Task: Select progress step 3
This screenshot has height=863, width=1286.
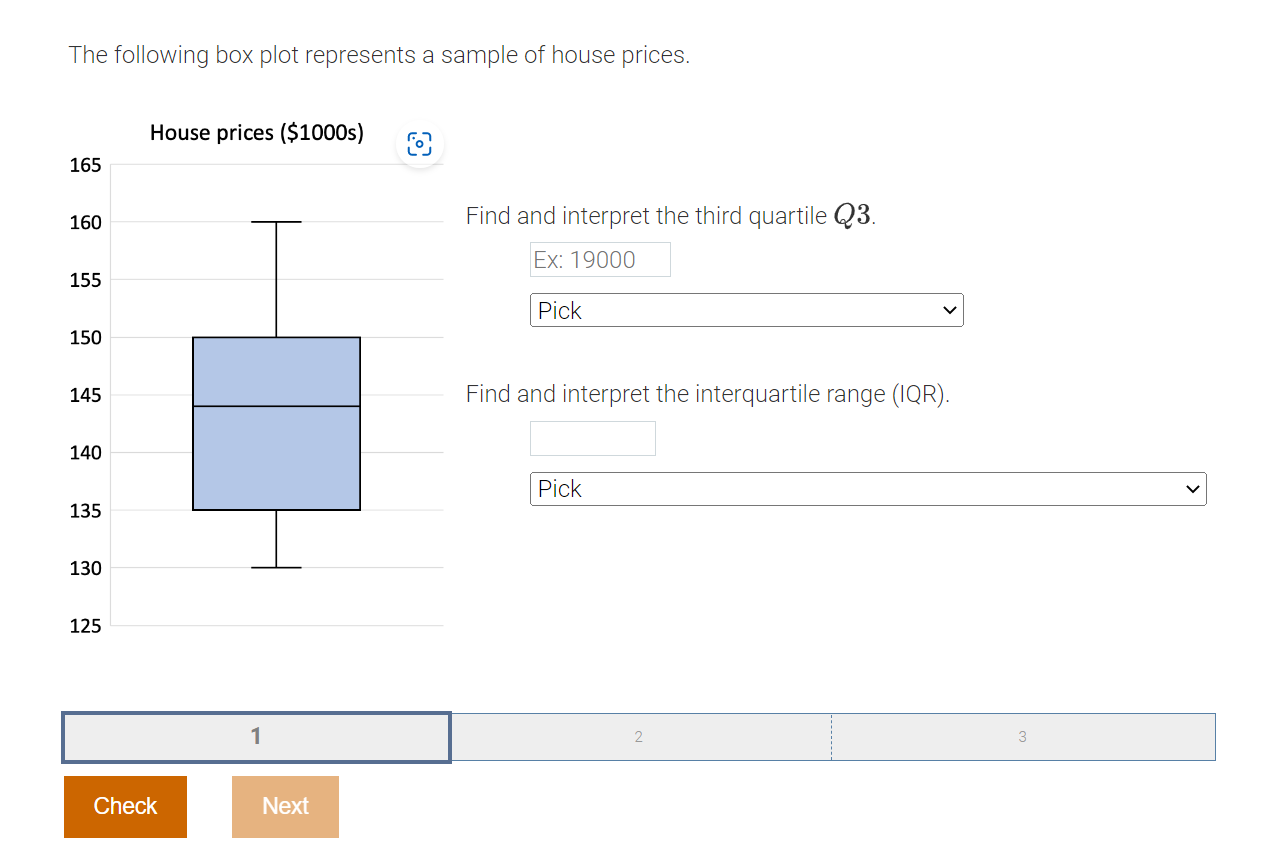Action: pyautogui.click(x=1023, y=737)
